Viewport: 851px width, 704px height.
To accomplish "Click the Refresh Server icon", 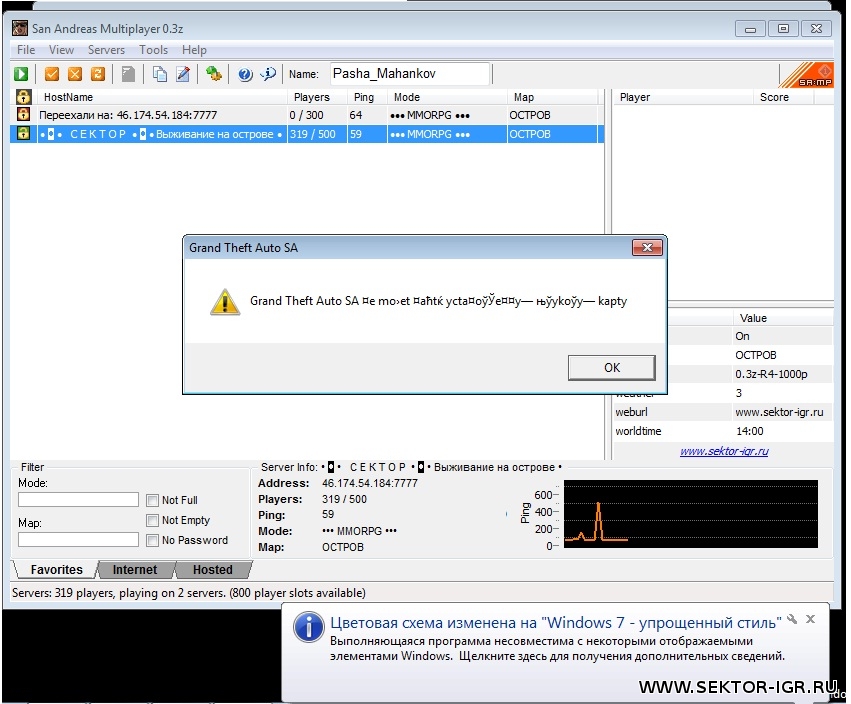I will coord(98,74).
